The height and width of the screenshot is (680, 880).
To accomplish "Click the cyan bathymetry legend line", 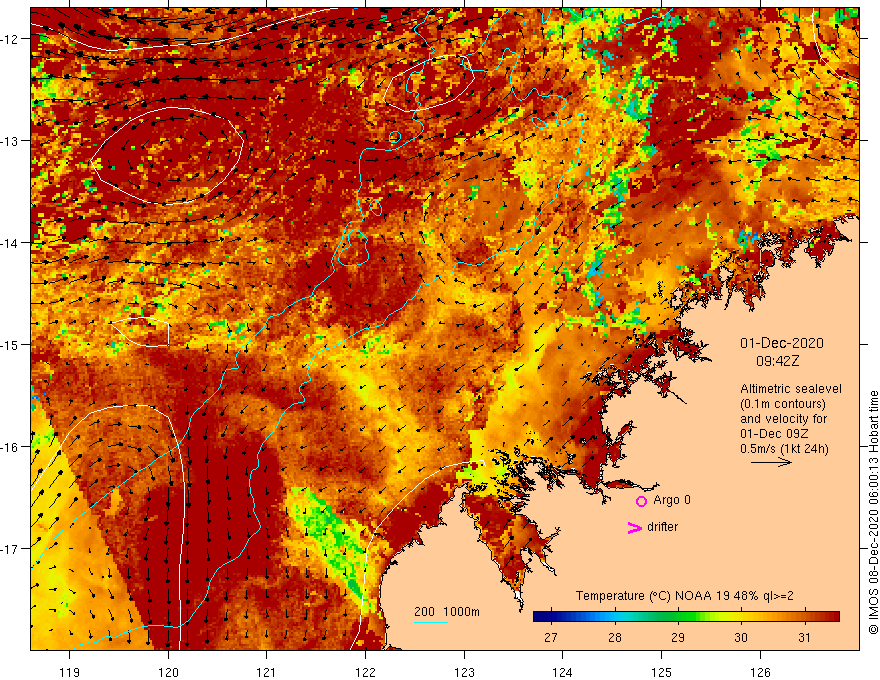I will 430,622.
